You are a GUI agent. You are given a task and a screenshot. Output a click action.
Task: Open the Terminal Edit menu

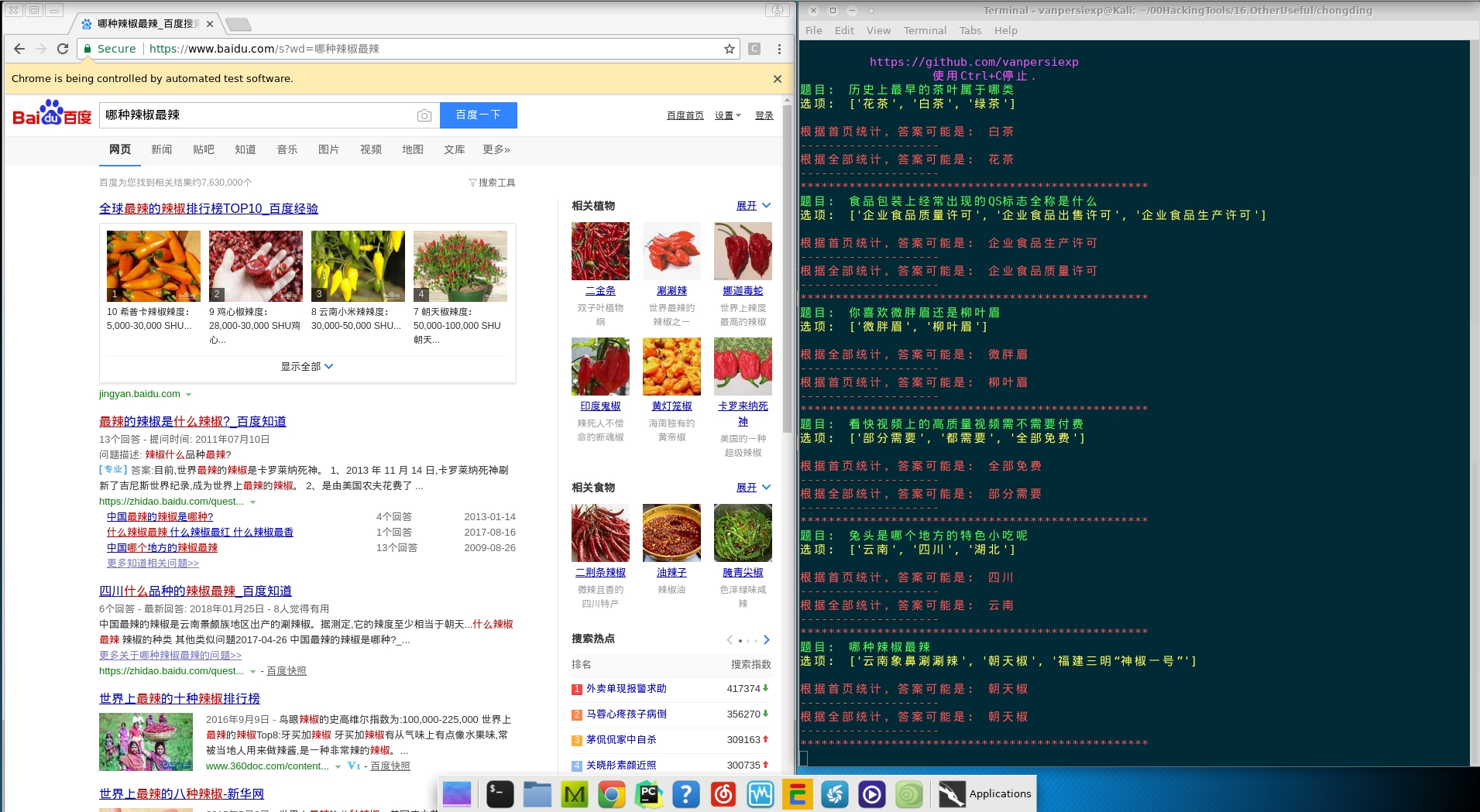(x=844, y=31)
